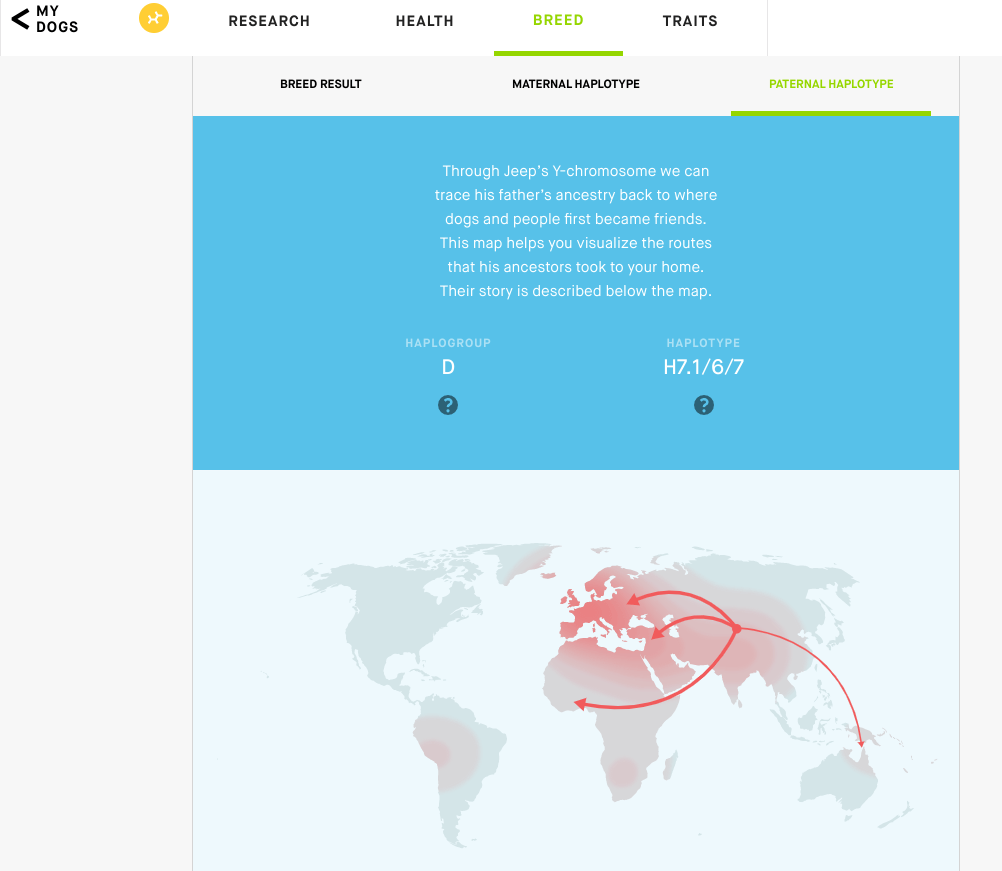This screenshot has width=1002, height=871.
Task: Click the back arrow chevron icon
Action: coord(20,19)
